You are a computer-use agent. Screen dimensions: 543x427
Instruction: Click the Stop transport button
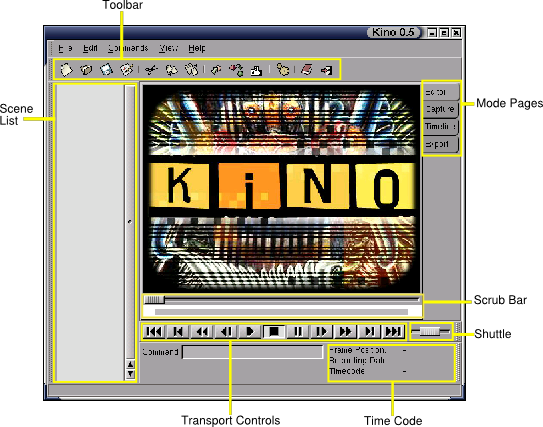pos(274,332)
